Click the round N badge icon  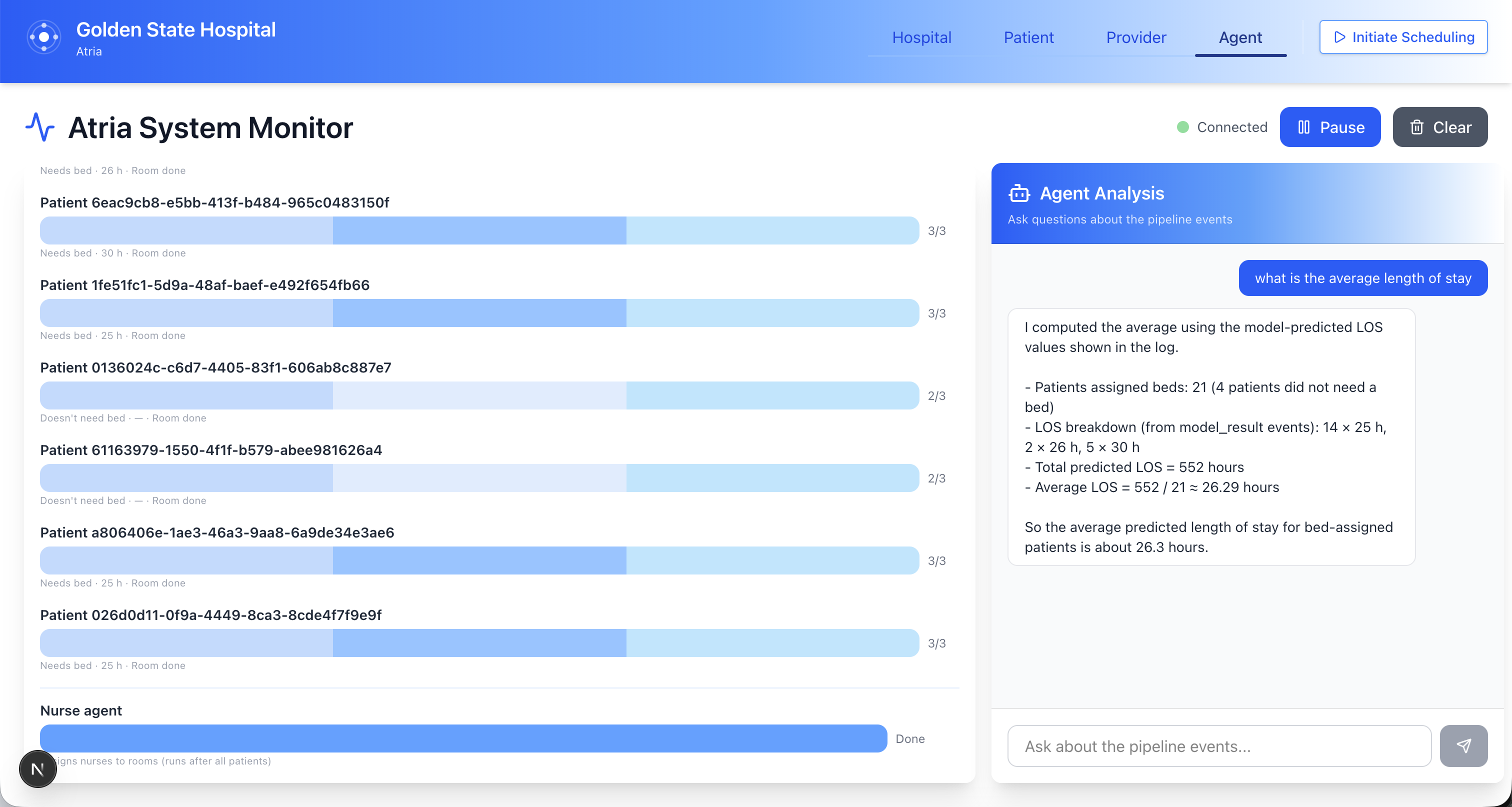37,768
